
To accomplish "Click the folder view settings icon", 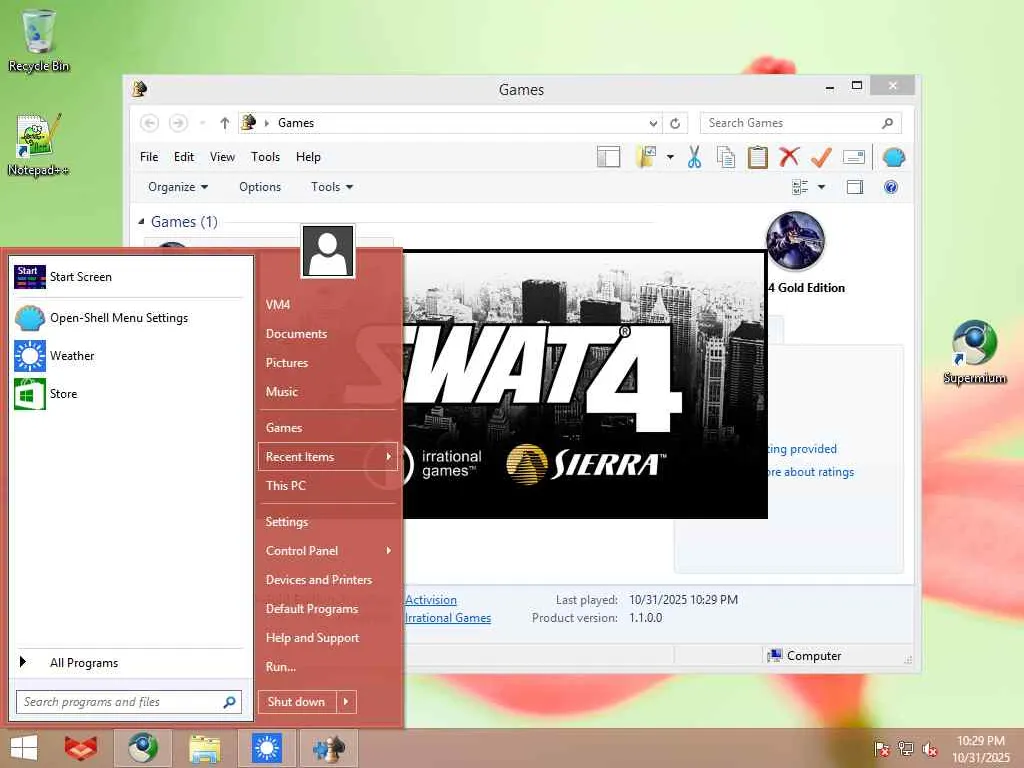I will pos(646,157).
